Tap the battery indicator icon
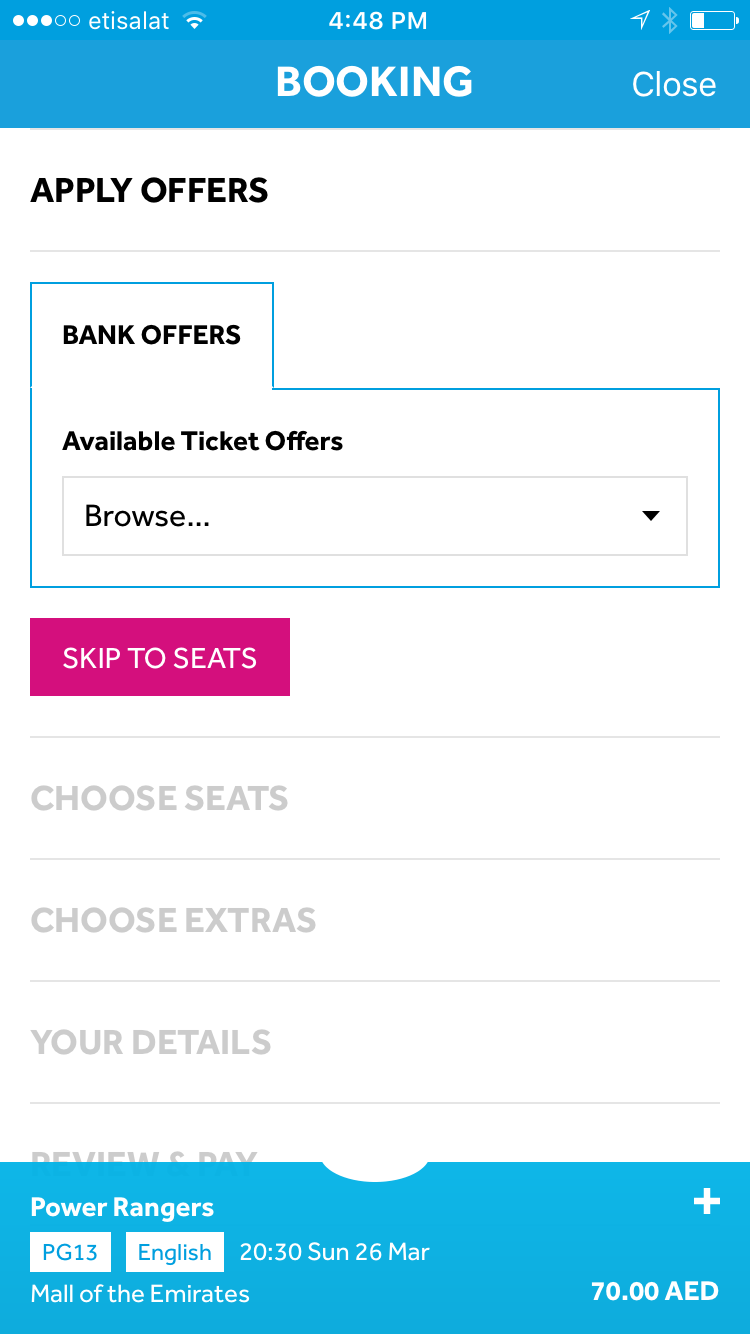Viewport: 750px width, 1334px height. pos(712,20)
